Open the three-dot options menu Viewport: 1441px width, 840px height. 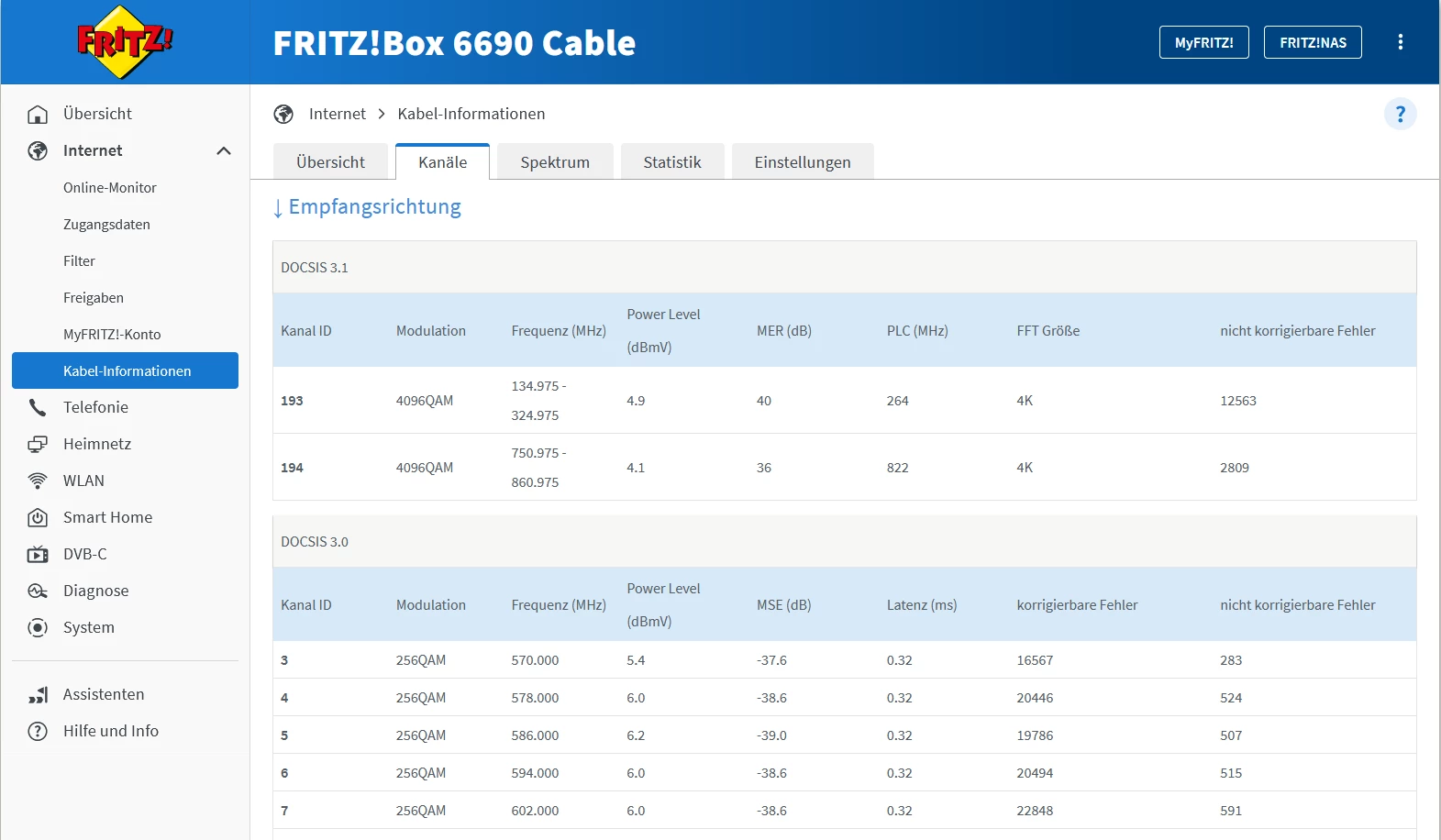coord(1401,42)
